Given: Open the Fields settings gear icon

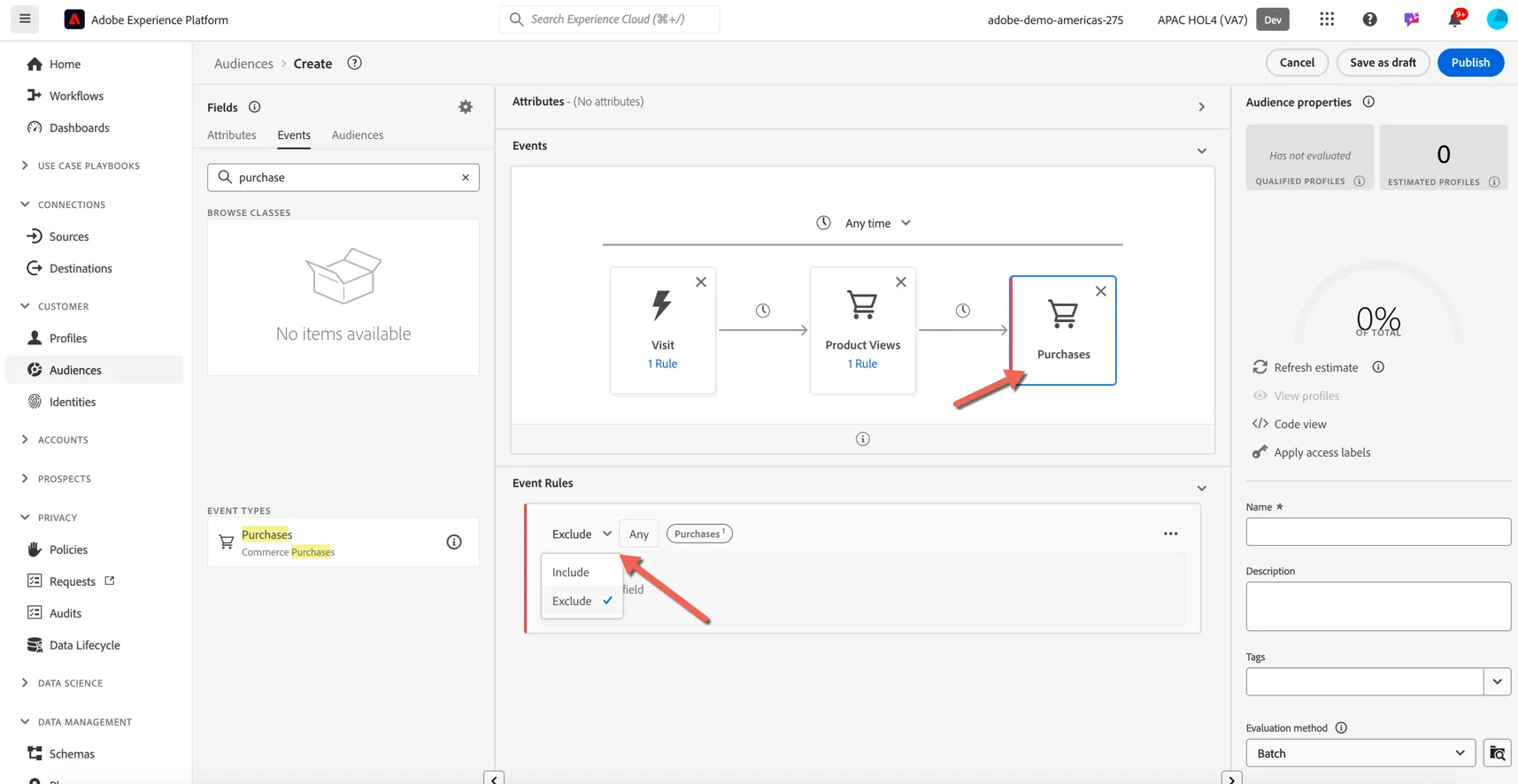Looking at the screenshot, I should click(466, 107).
